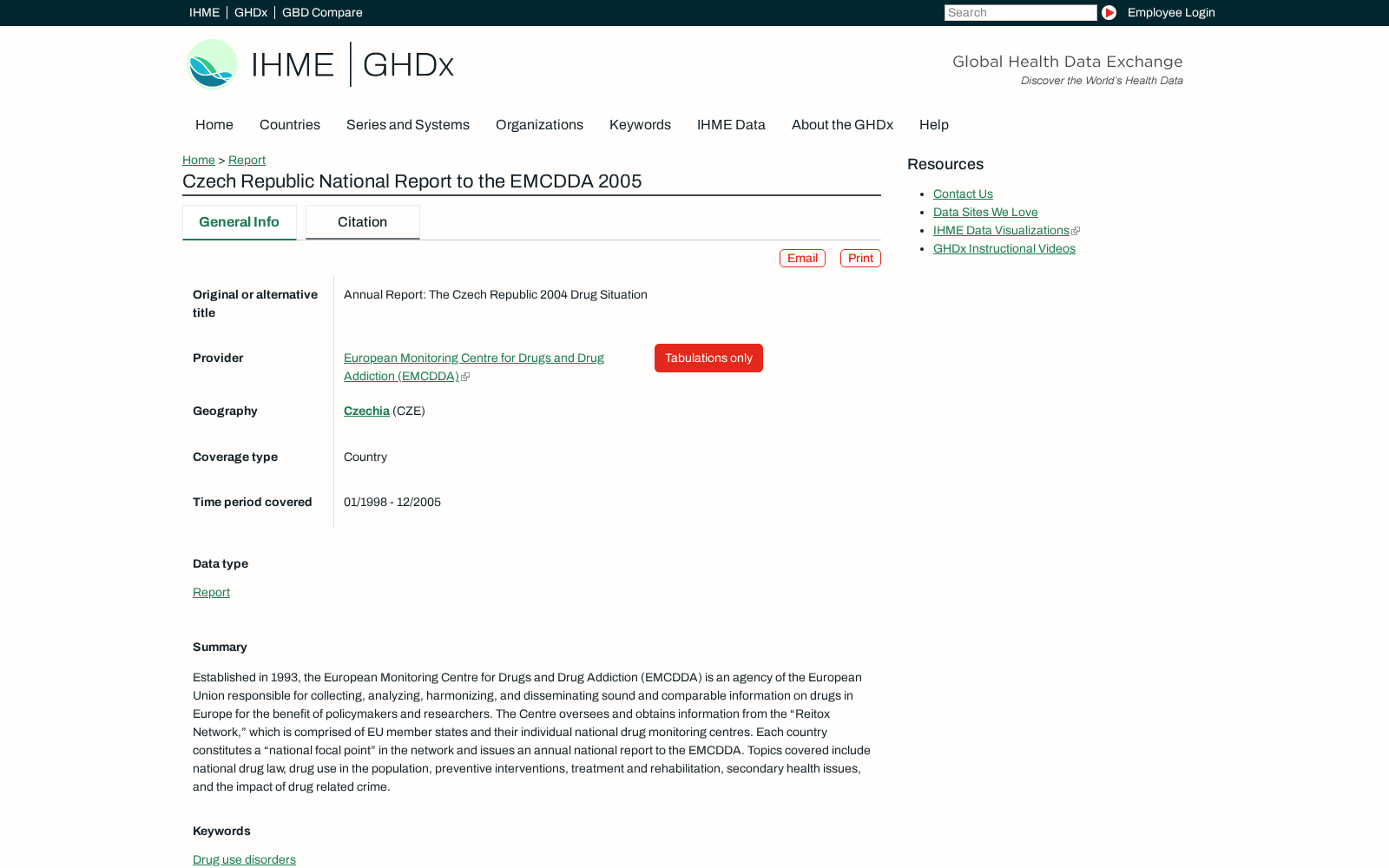Open the Help menu item
Screen dimensions: 1389x868
934,125
